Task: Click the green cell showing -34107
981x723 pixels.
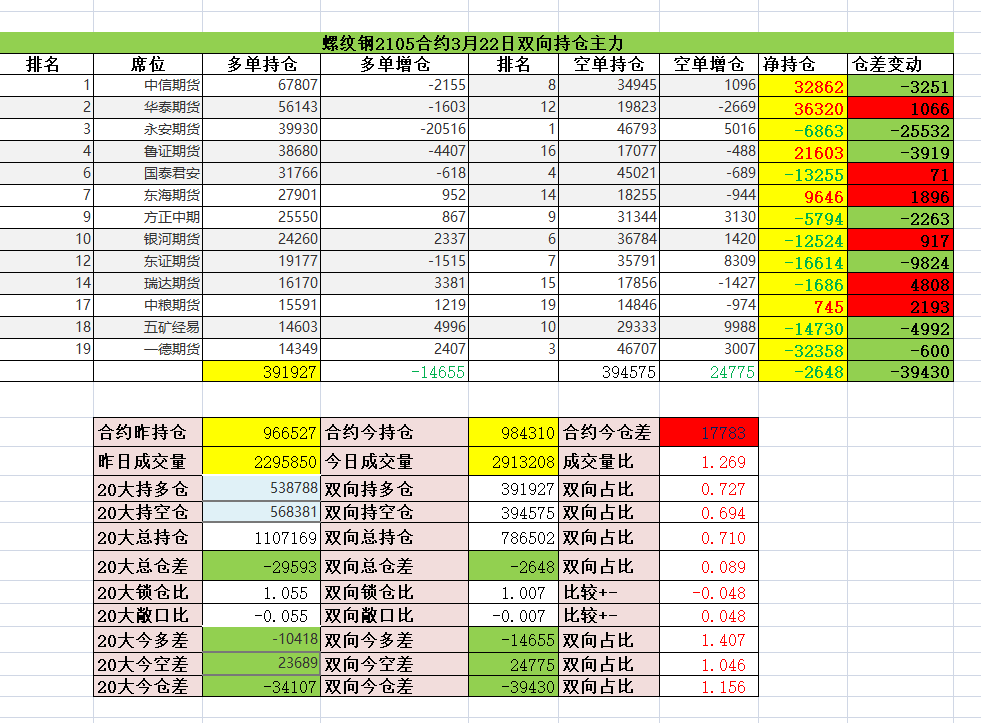Action: point(260,687)
